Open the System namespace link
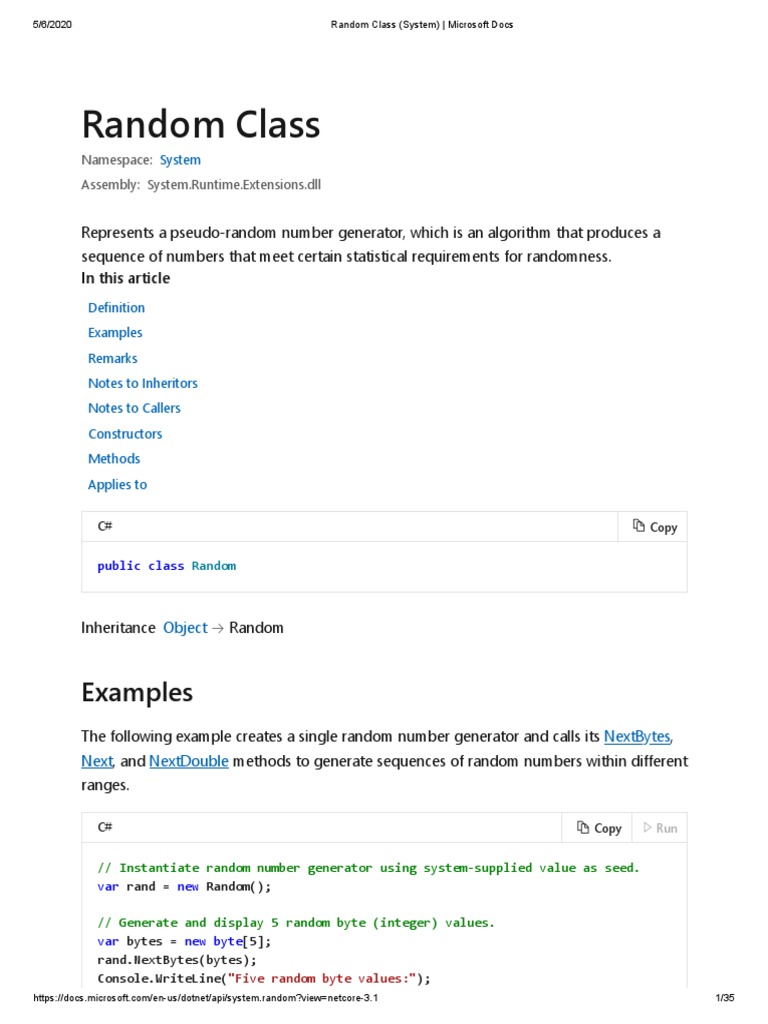The width and height of the screenshot is (768, 1024). coord(180,160)
